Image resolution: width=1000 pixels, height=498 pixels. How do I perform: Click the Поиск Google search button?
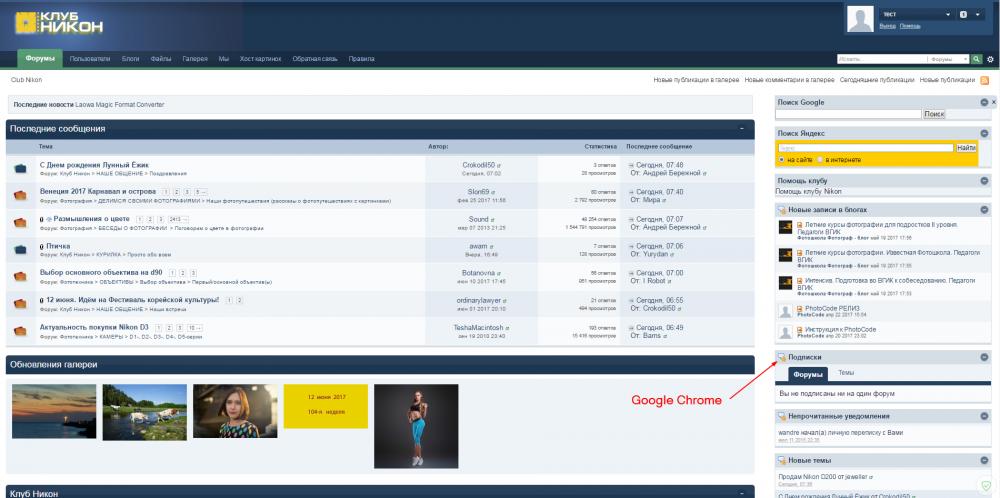coord(934,114)
